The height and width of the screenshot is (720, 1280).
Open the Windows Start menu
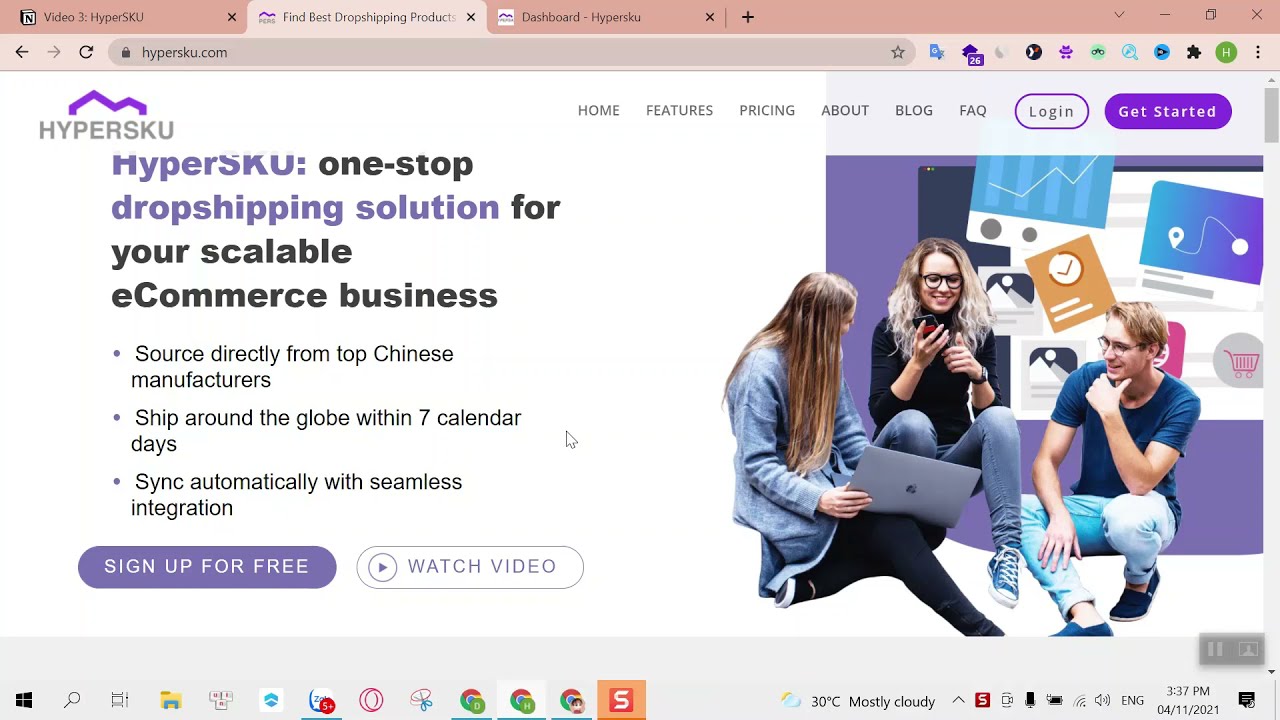click(24, 700)
